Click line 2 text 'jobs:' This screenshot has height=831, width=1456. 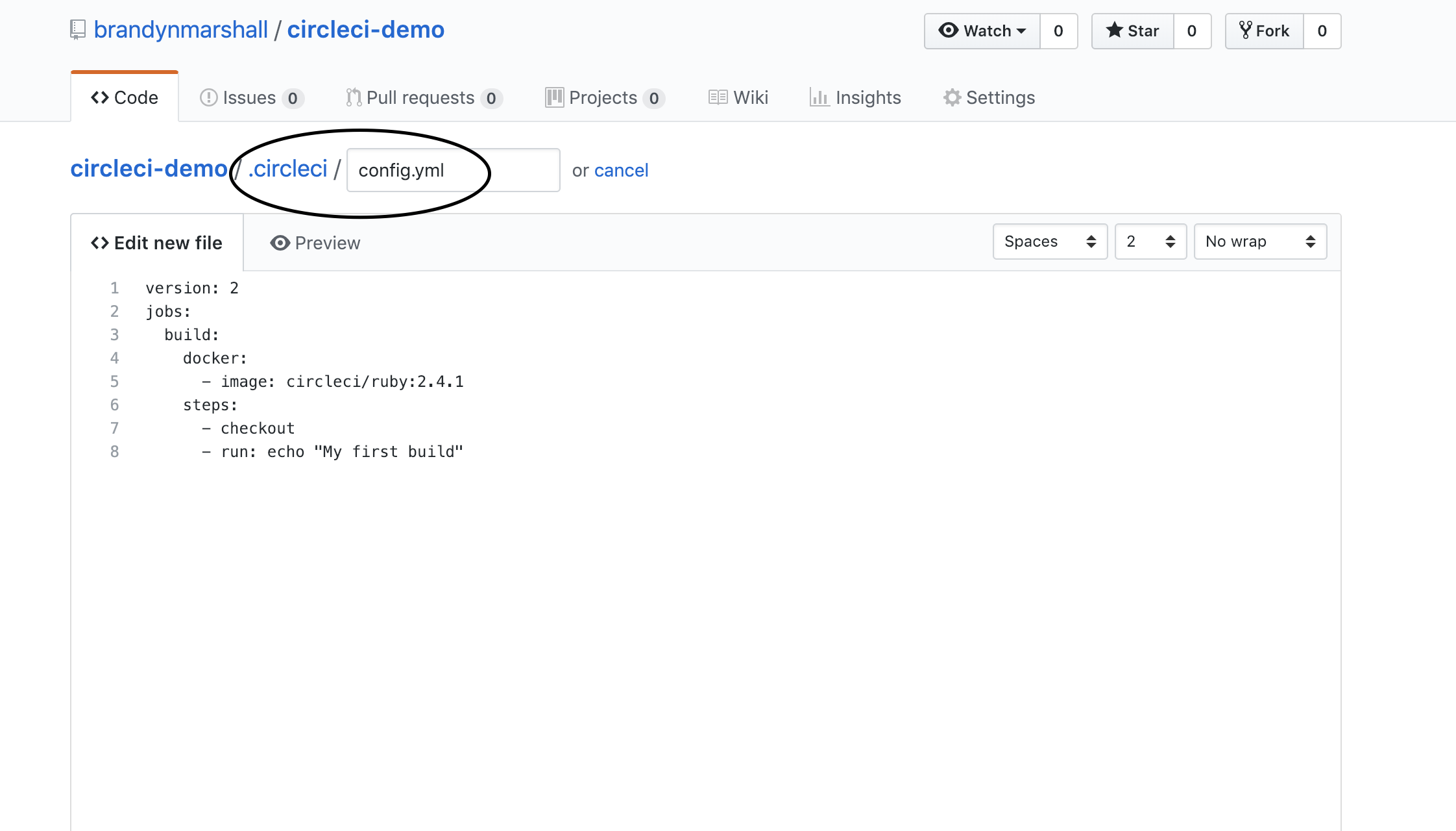pyautogui.click(x=168, y=311)
